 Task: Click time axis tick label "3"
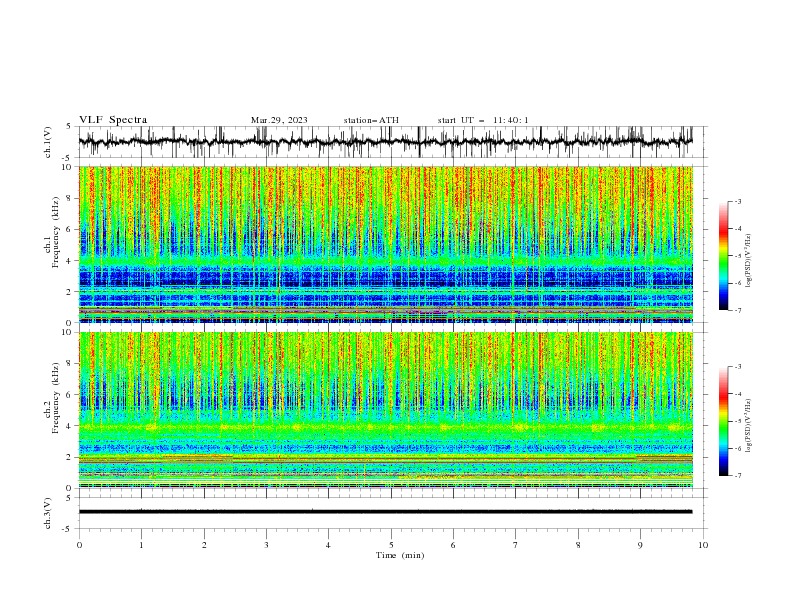[266, 545]
